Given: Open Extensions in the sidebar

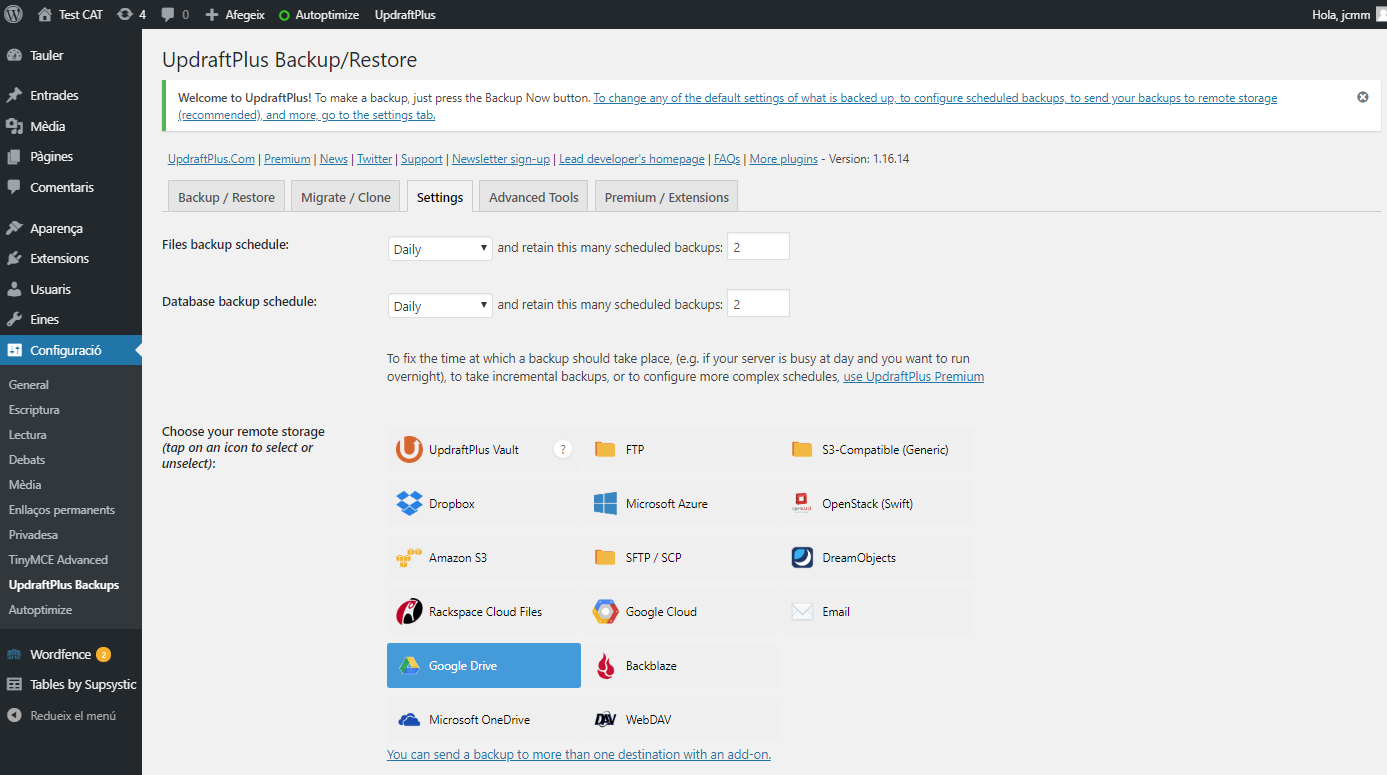Looking at the screenshot, I should point(71,258).
